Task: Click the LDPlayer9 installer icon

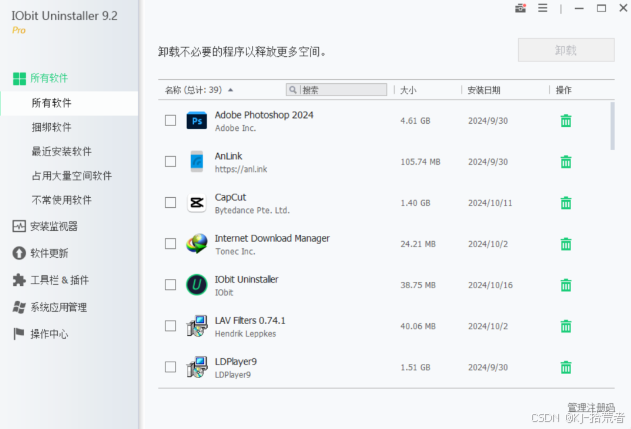Action: [x=197, y=367]
